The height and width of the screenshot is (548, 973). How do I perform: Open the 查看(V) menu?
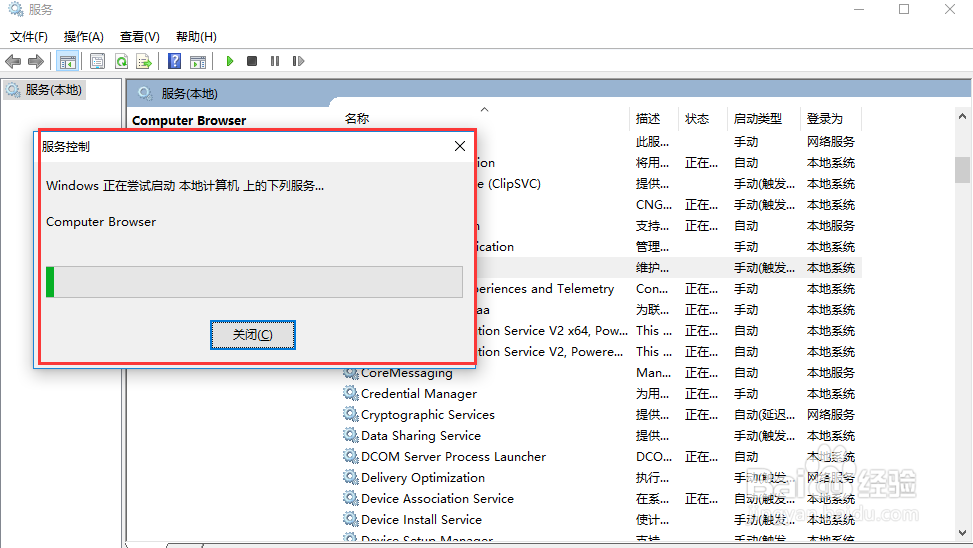pos(140,37)
